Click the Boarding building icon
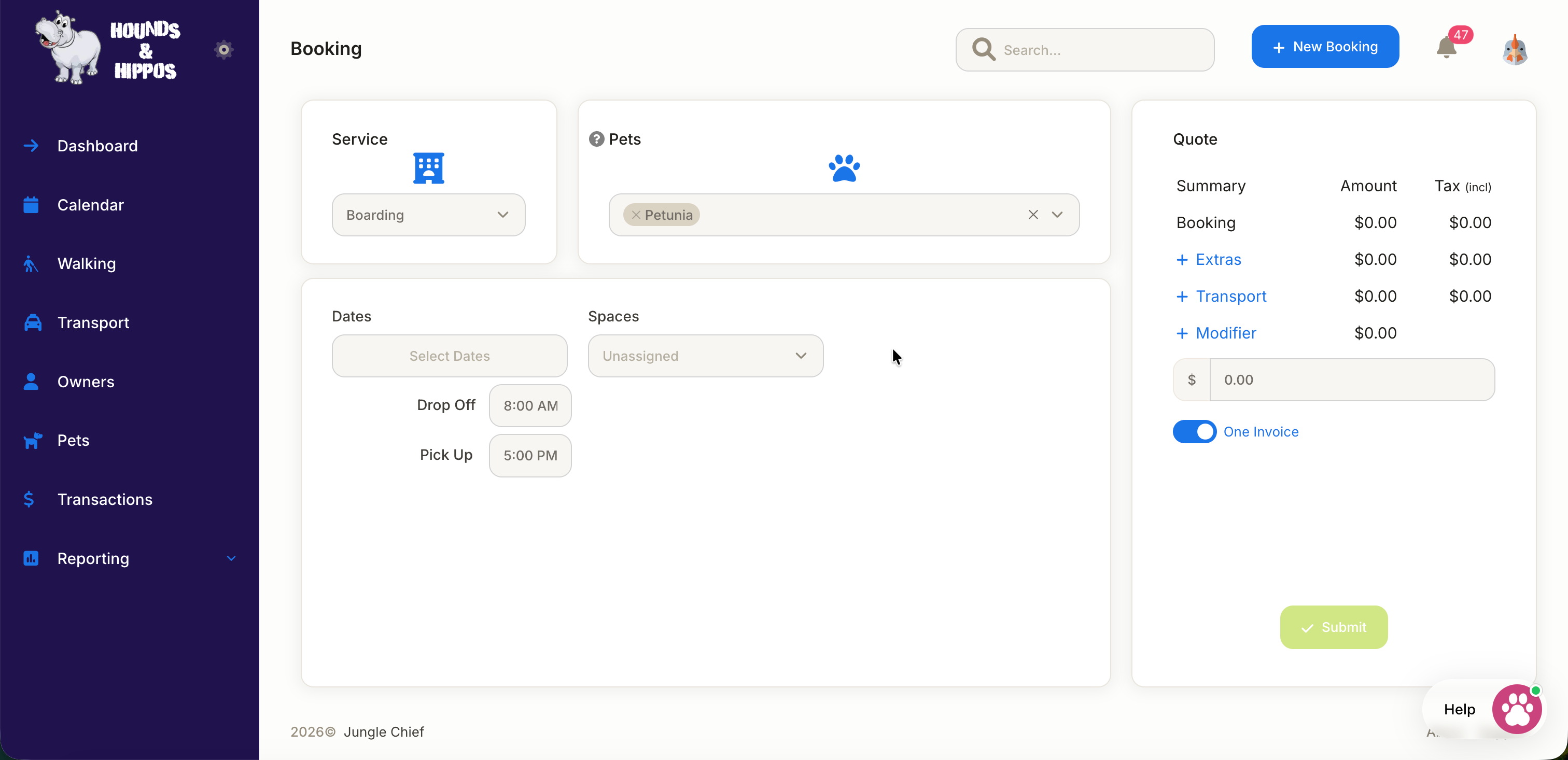Image resolution: width=1568 pixels, height=760 pixels. pyautogui.click(x=428, y=168)
